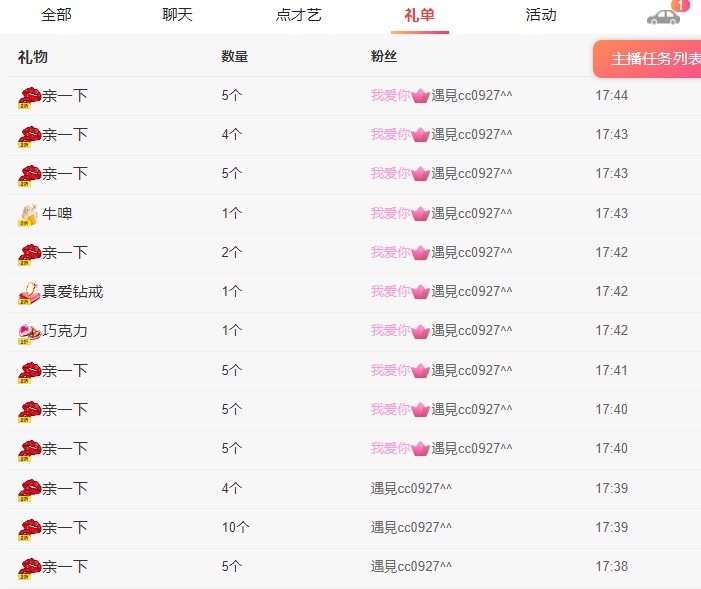Click username 遇見cc0927^^ in the 10个 row
701x589 pixels.
(x=411, y=527)
